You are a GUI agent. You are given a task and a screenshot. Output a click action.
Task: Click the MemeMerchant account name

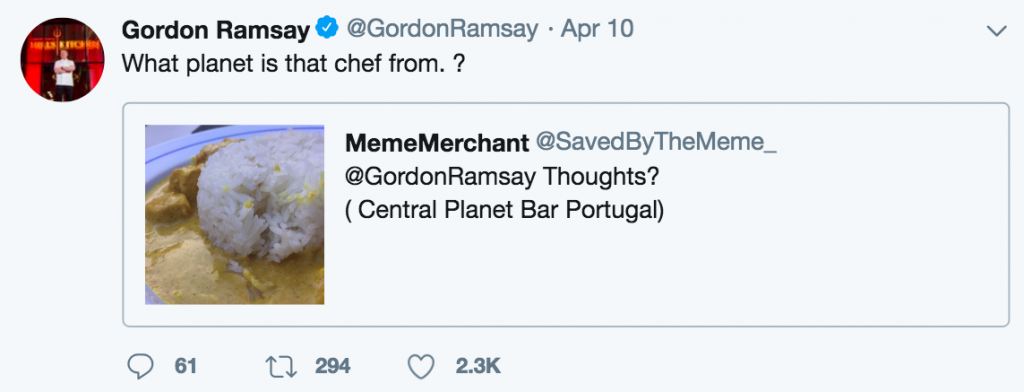click(x=437, y=143)
